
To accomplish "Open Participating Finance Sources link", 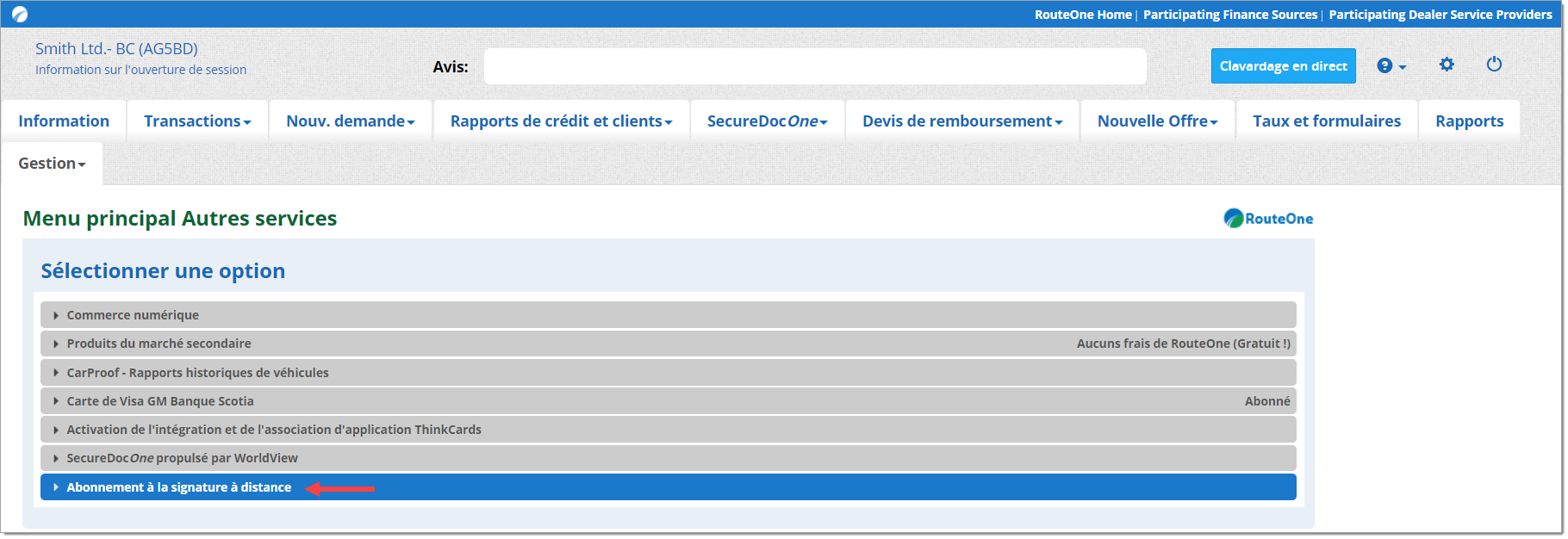I will pos(1230,15).
